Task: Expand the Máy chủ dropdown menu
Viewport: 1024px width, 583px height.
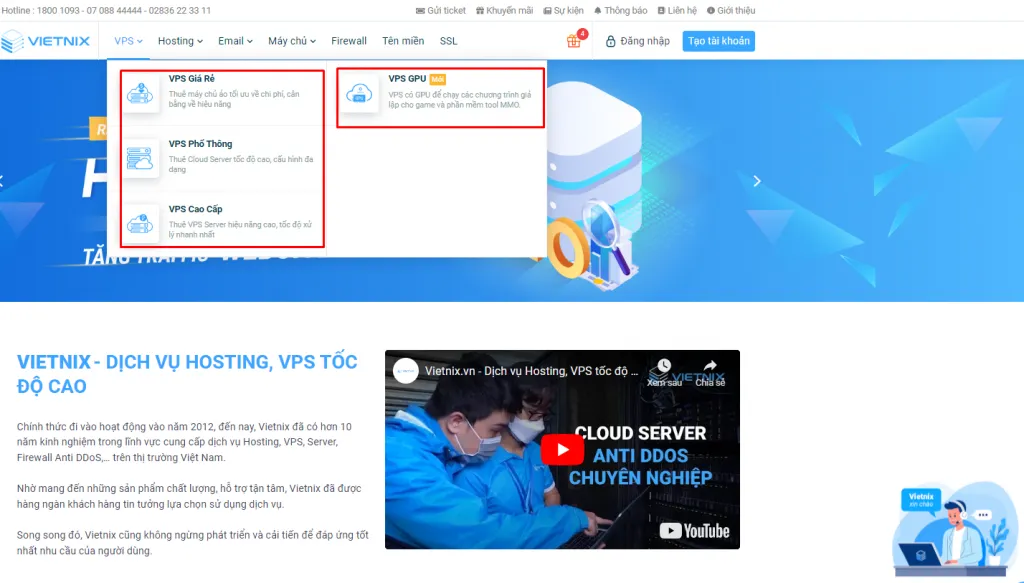Action: pyautogui.click(x=292, y=41)
